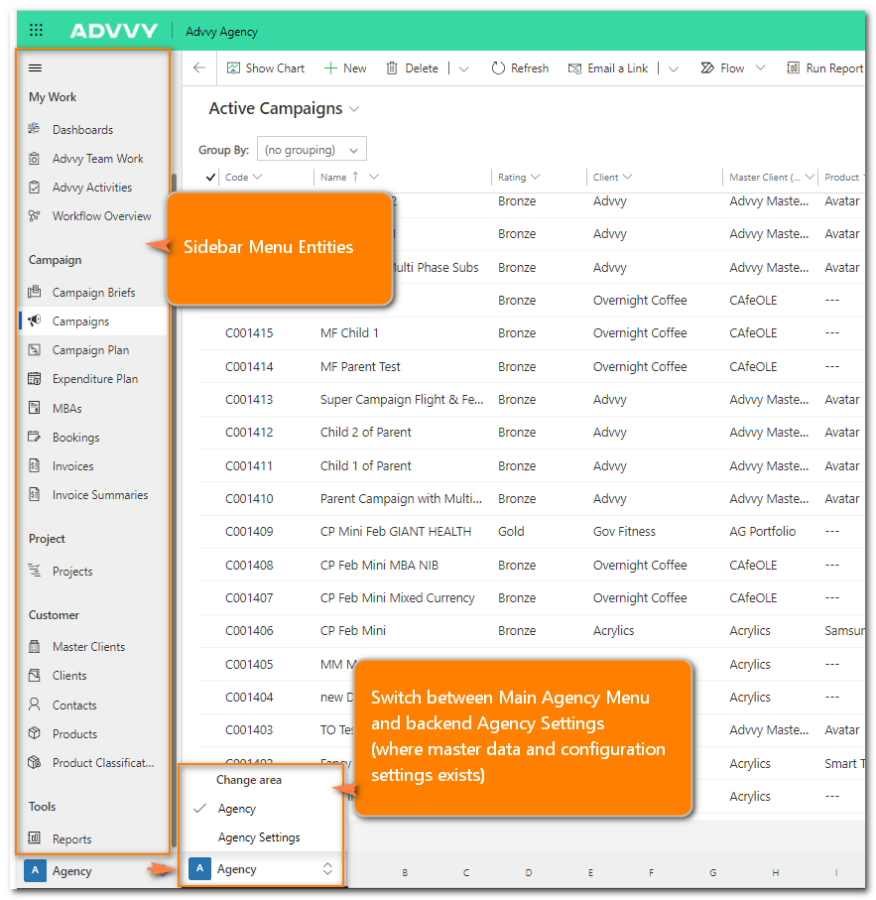Collapse the sidebar with hamburger icon
Screen dimensions: 876x900
coord(35,68)
